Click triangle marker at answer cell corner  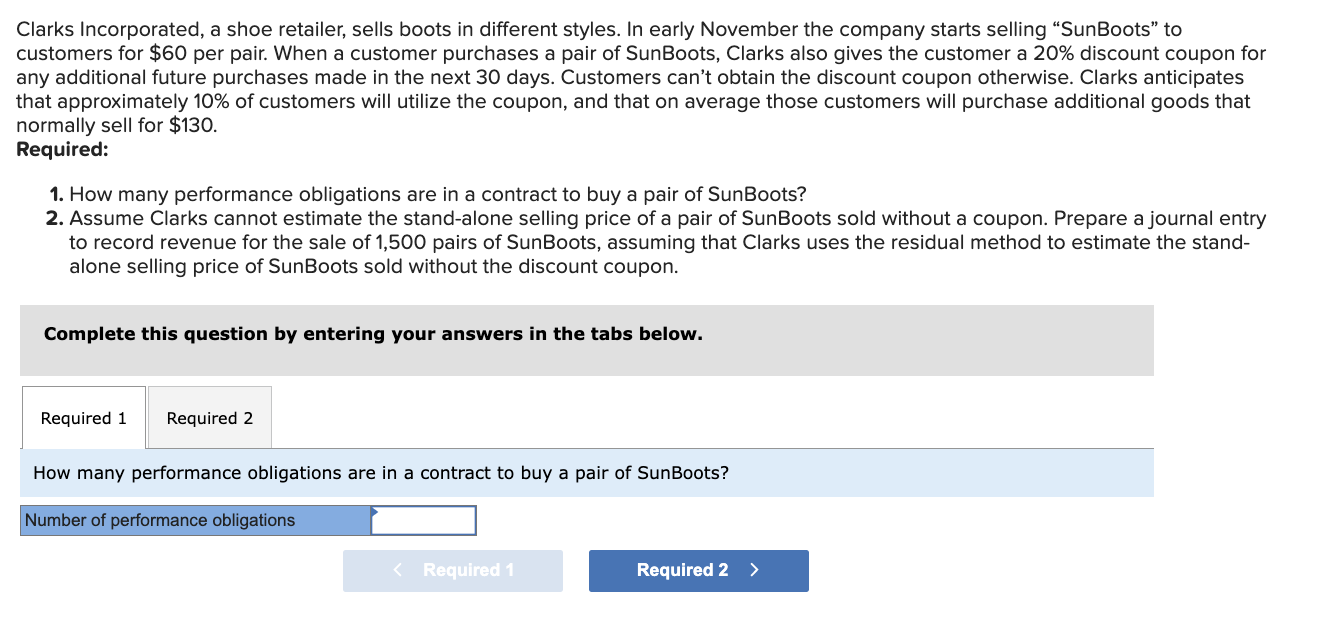point(375,510)
